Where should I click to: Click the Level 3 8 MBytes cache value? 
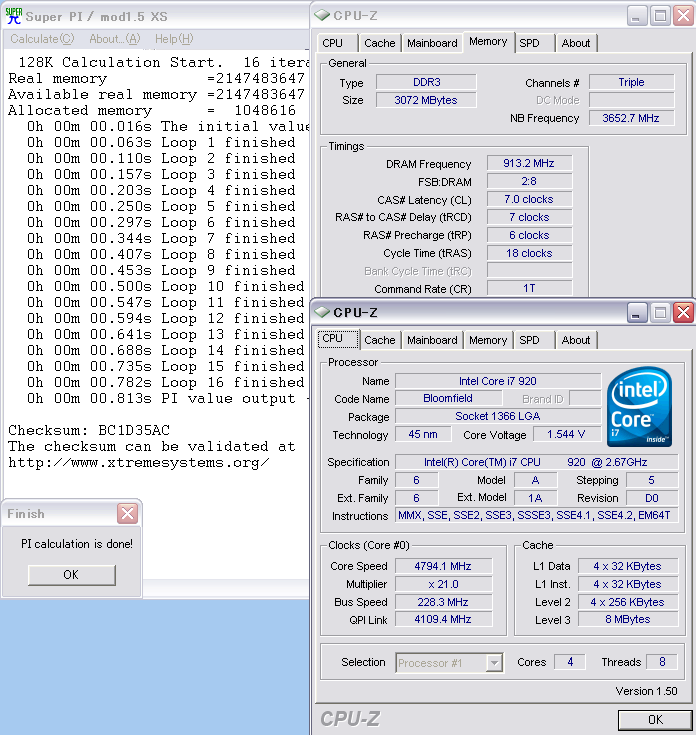click(x=628, y=619)
